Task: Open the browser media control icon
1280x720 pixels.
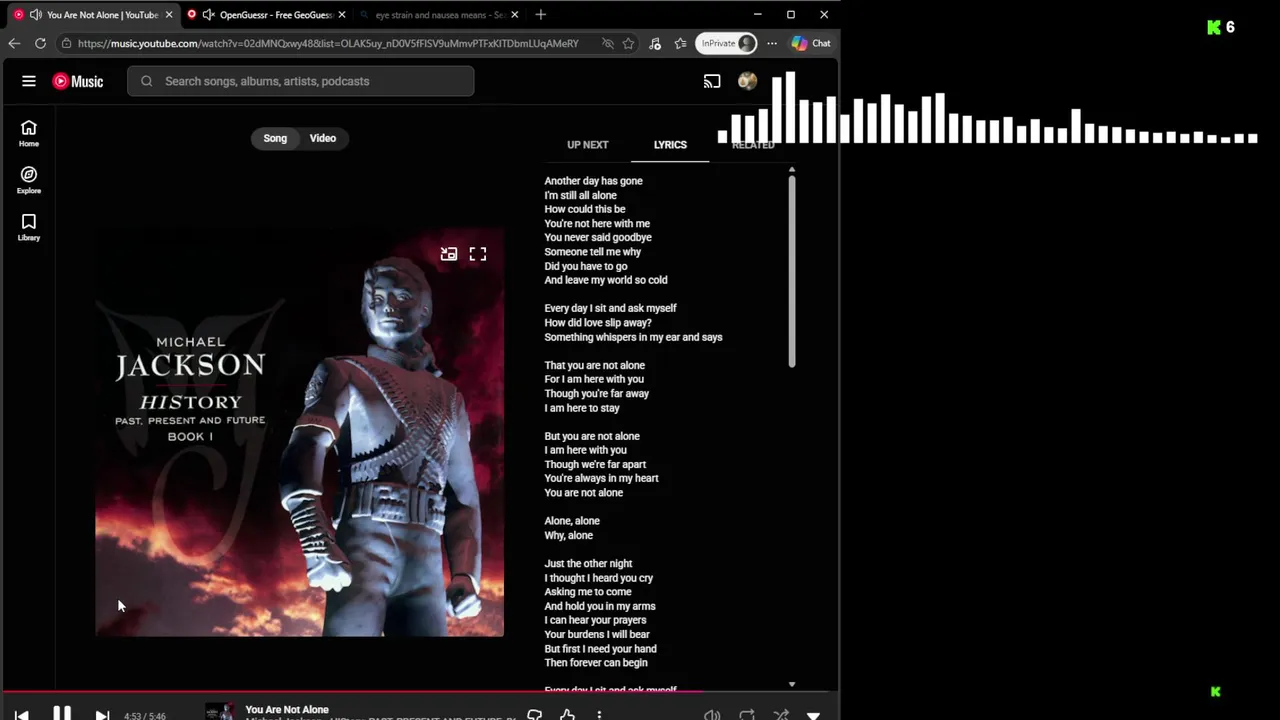Action: click(655, 43)
